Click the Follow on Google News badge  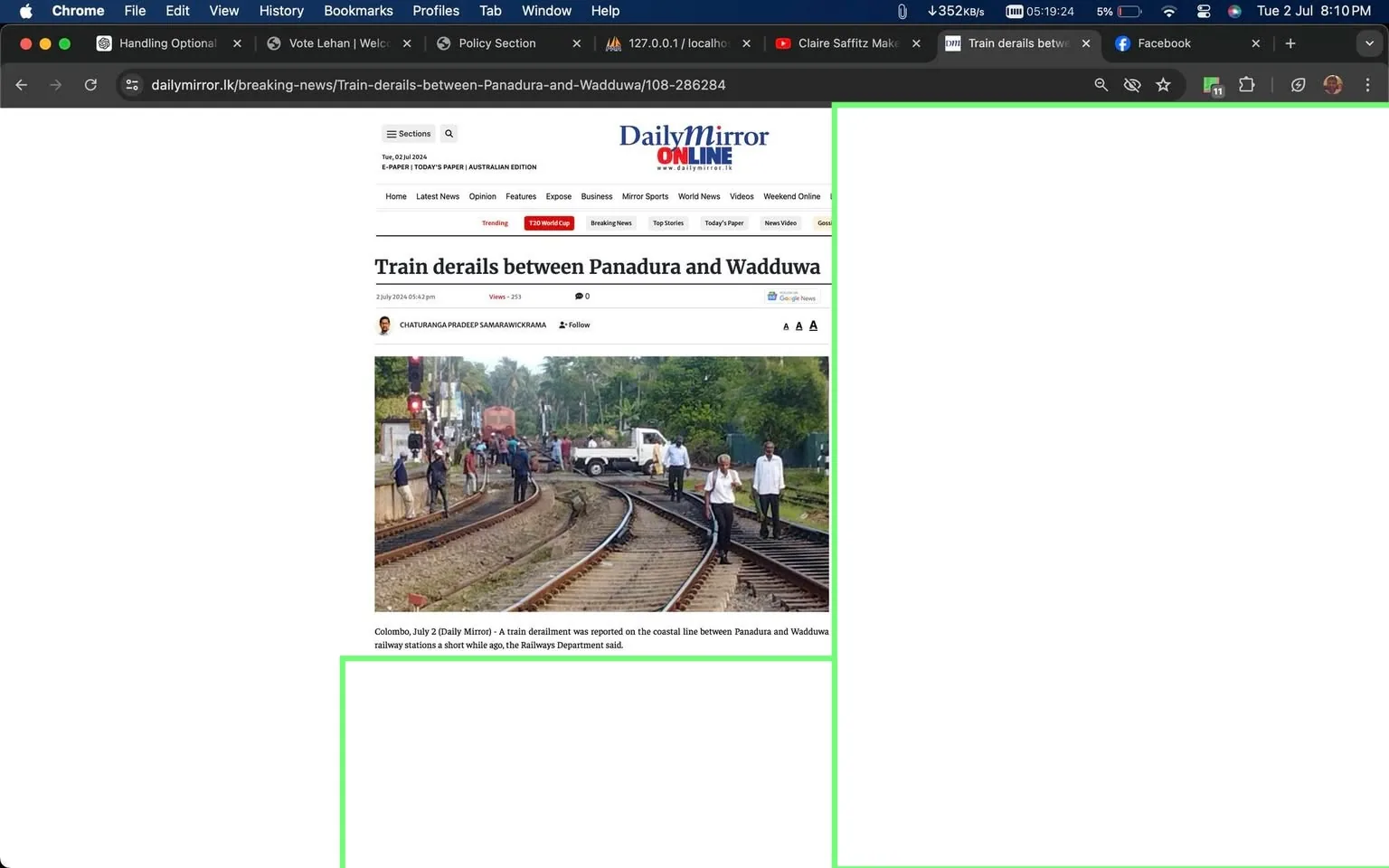(x=790, y=296)
